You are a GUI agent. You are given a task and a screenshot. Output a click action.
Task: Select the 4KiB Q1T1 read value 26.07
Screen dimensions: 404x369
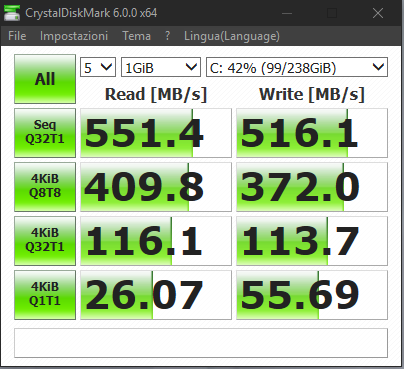click(x=156, y=295)
